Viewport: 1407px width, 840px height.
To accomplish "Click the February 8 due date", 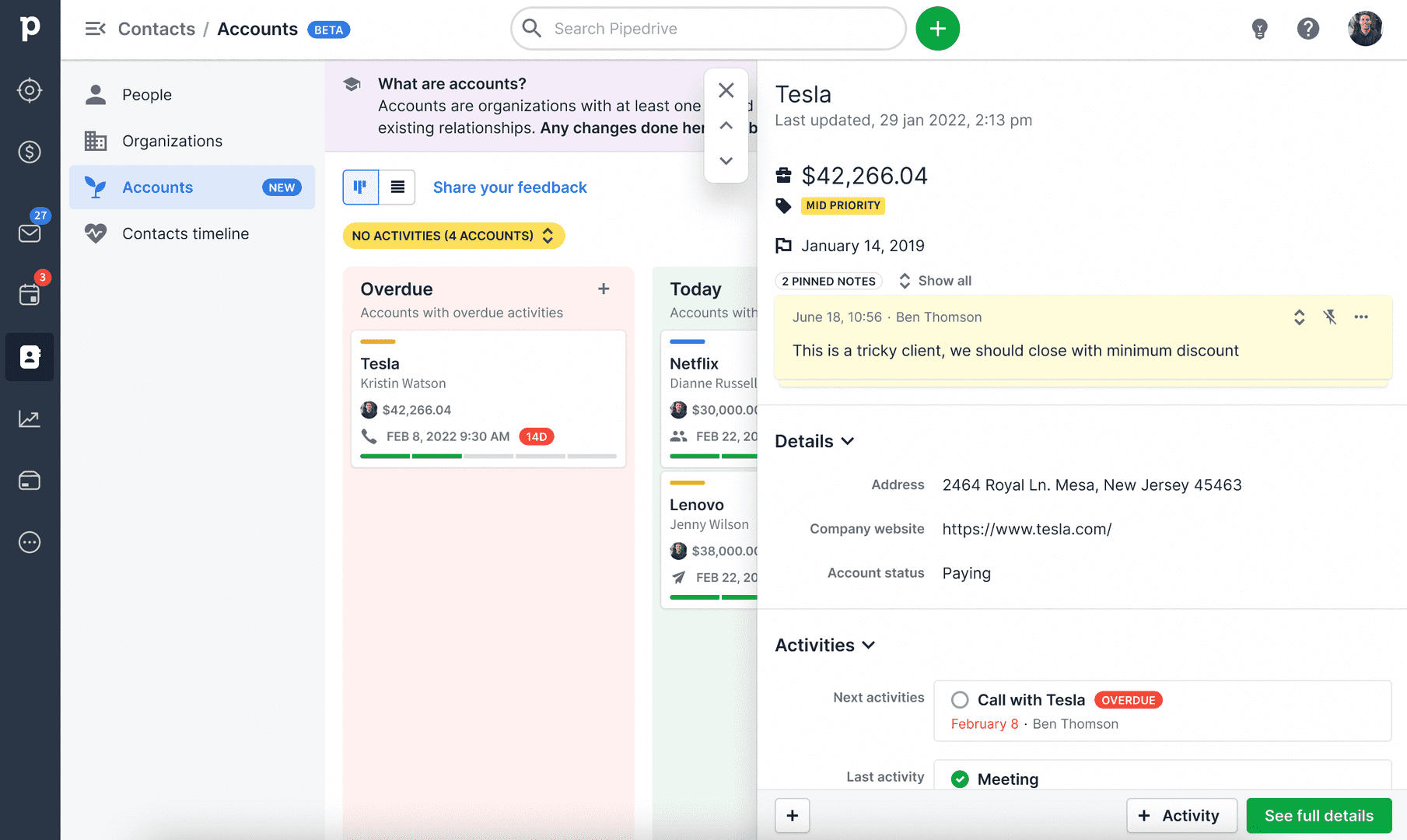I will (x=984, y=724).
